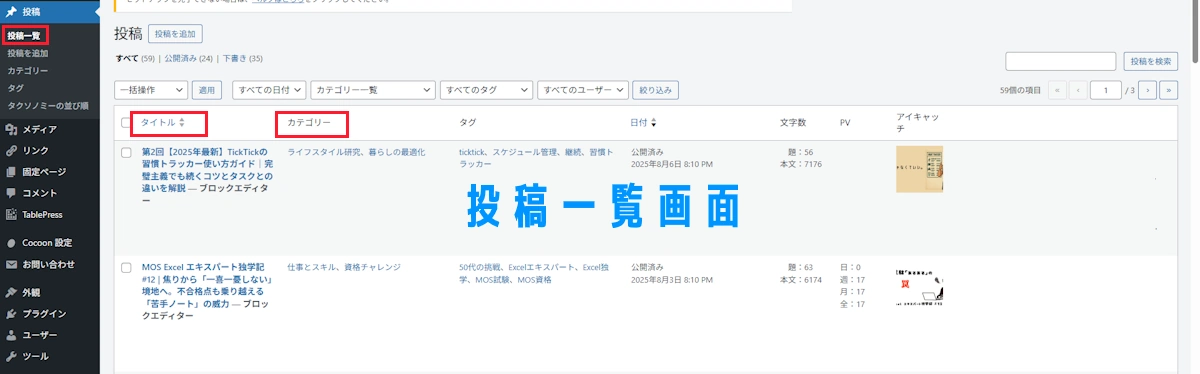The width and height of the screenshot is (1200, 374).
Task: Click the post search input field
Action: (x=1061, y=62)
